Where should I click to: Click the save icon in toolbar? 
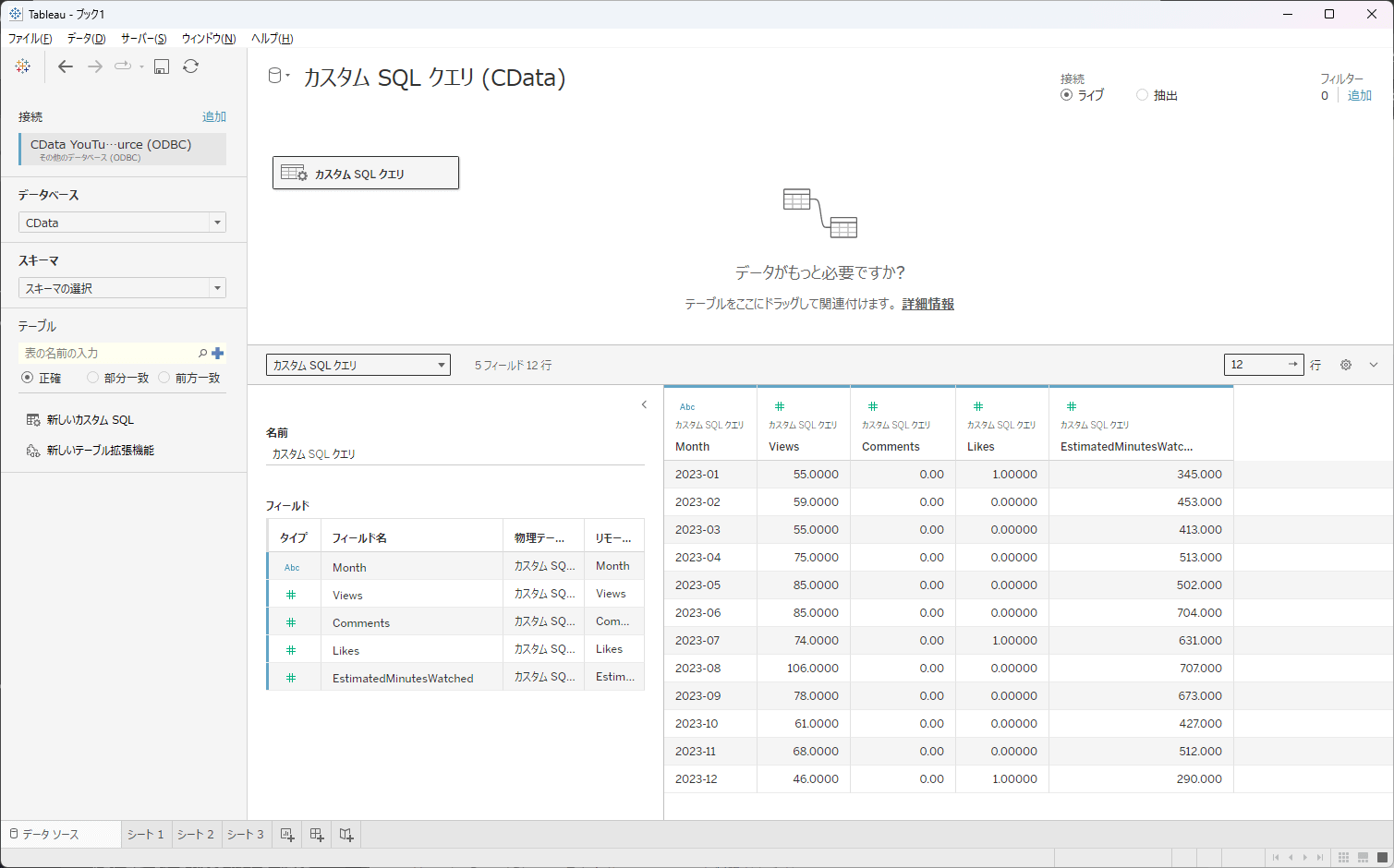tap(162, 66)
